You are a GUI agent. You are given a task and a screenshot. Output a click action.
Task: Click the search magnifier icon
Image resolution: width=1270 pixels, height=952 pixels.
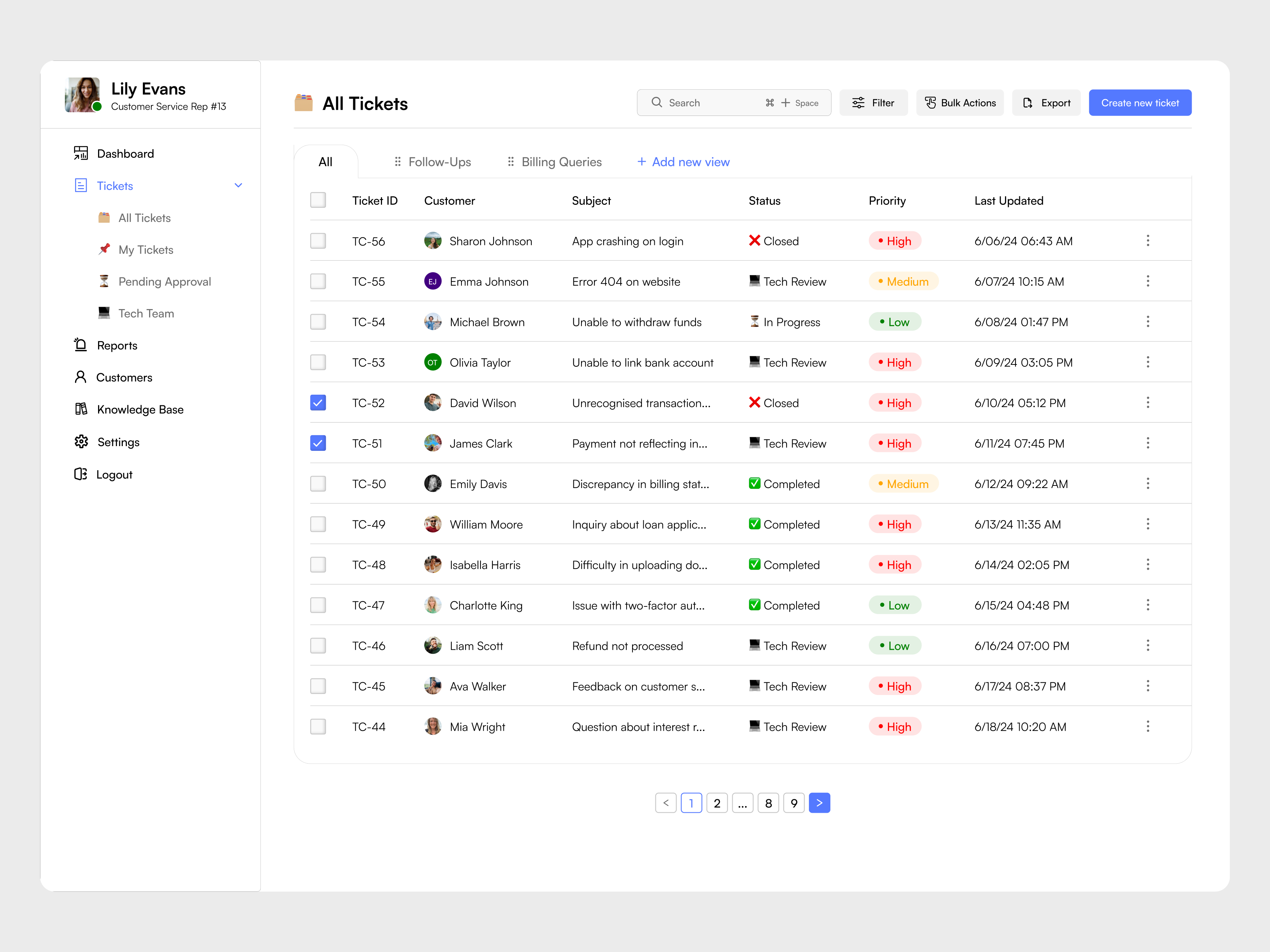click(x=657, y=102)
